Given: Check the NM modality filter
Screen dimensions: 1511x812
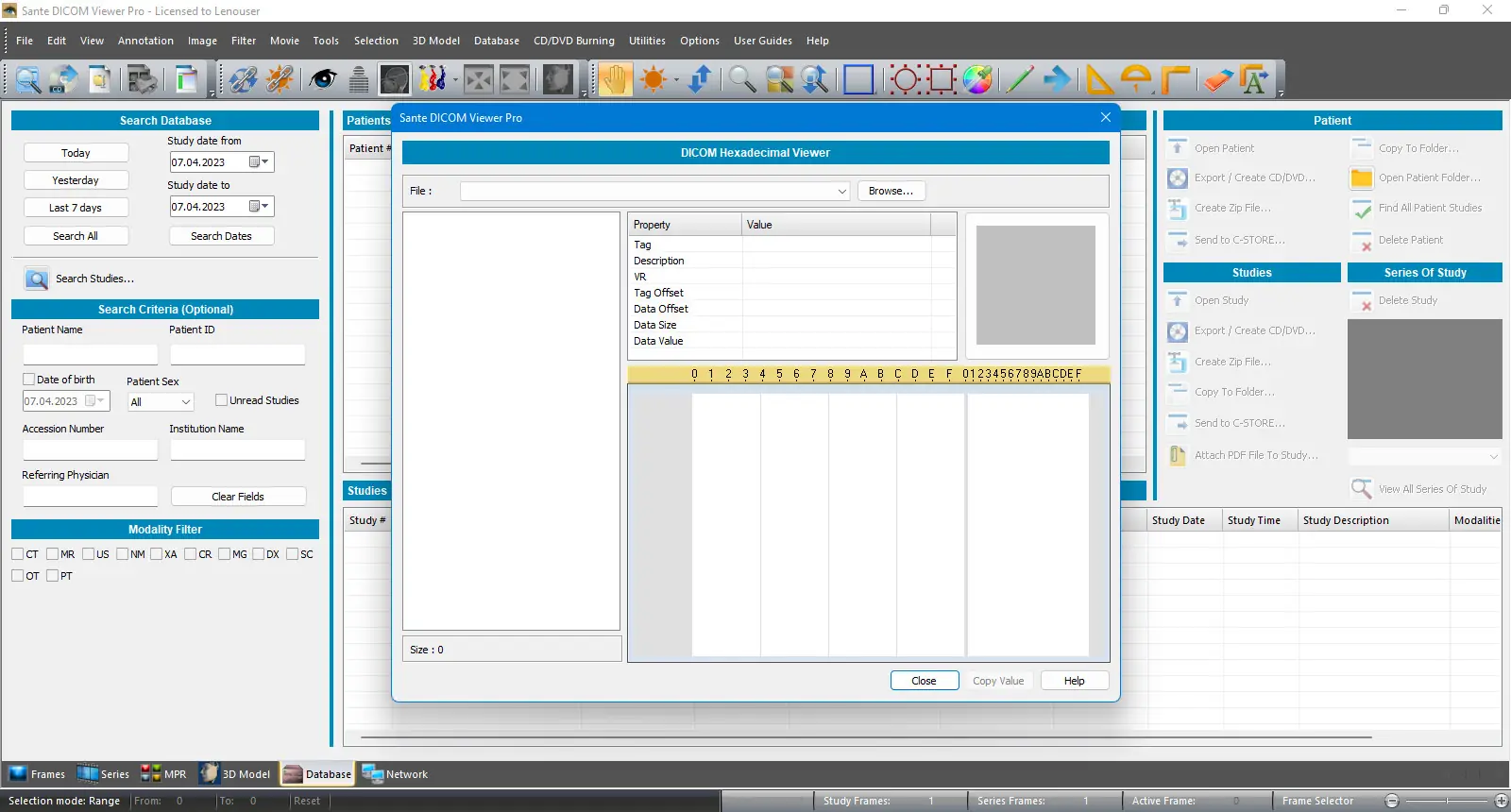Looking at the screenshot, I should [x=122, y=554].
